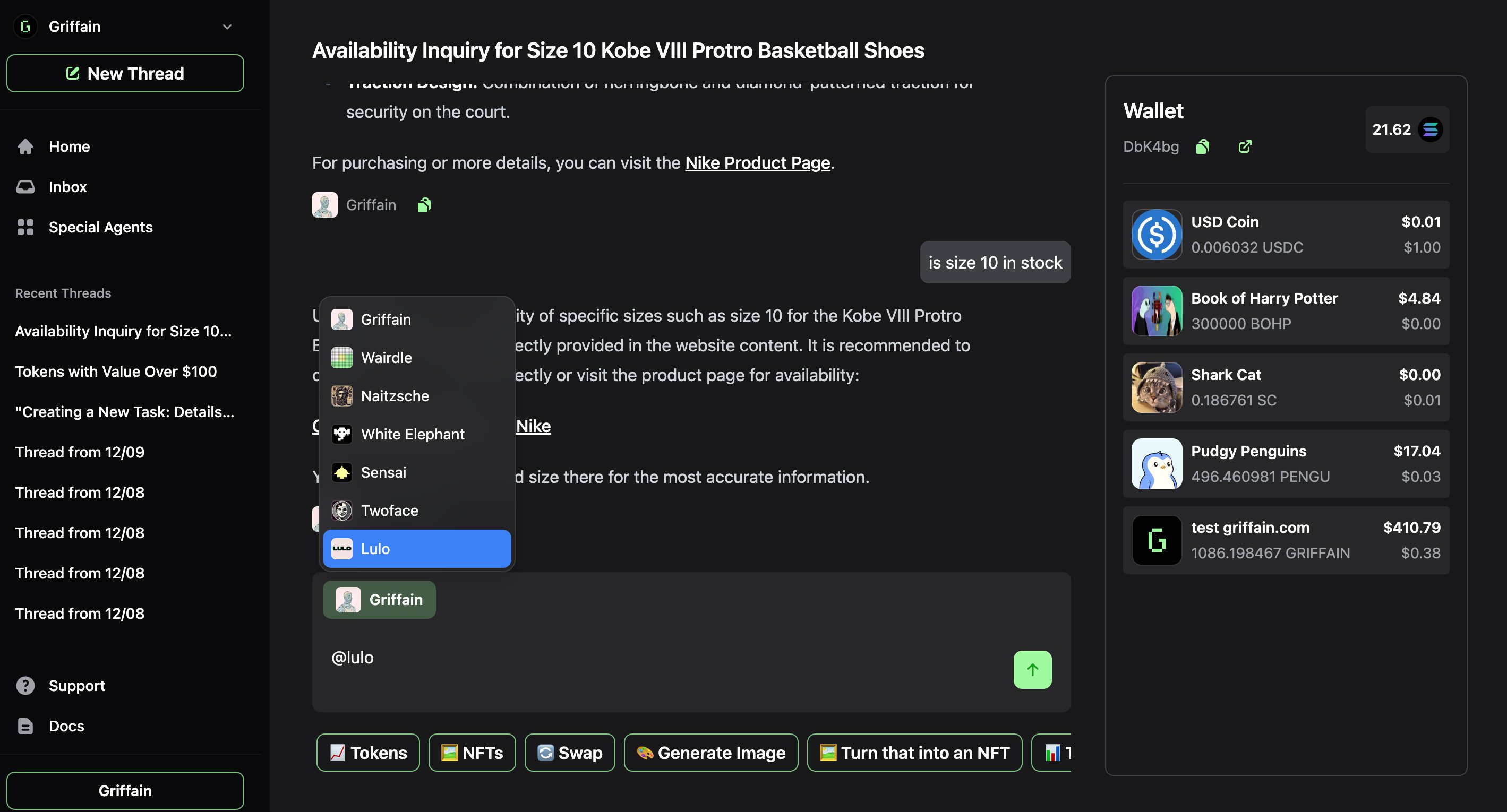Open Special Agents grid icon
This screenshot has width=1507, height=812.
25,227
